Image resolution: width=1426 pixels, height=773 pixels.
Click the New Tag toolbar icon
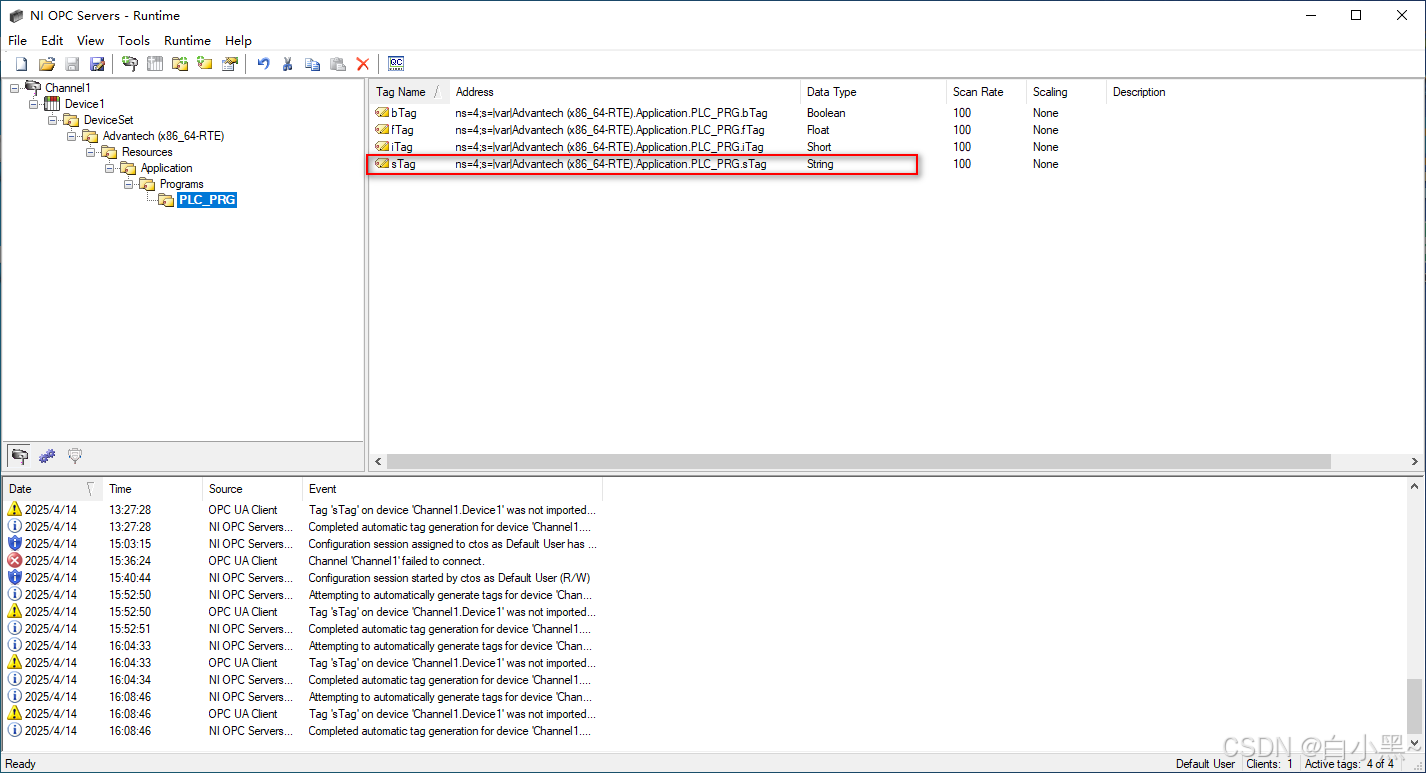[205, 64]
